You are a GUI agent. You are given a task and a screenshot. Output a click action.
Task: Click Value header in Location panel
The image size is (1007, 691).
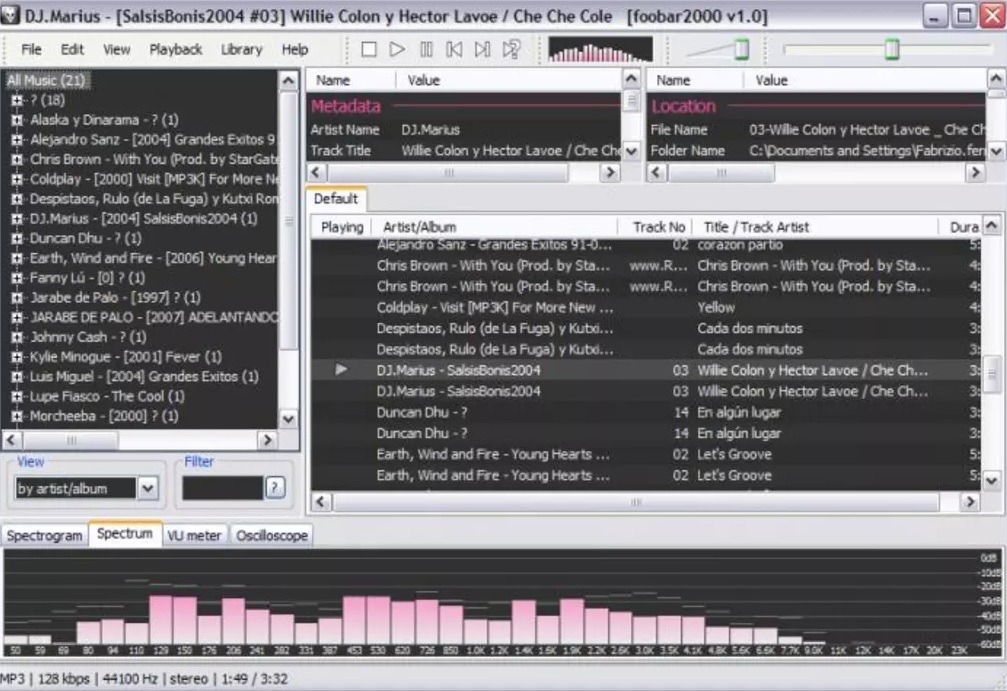[x=864, y=80]
